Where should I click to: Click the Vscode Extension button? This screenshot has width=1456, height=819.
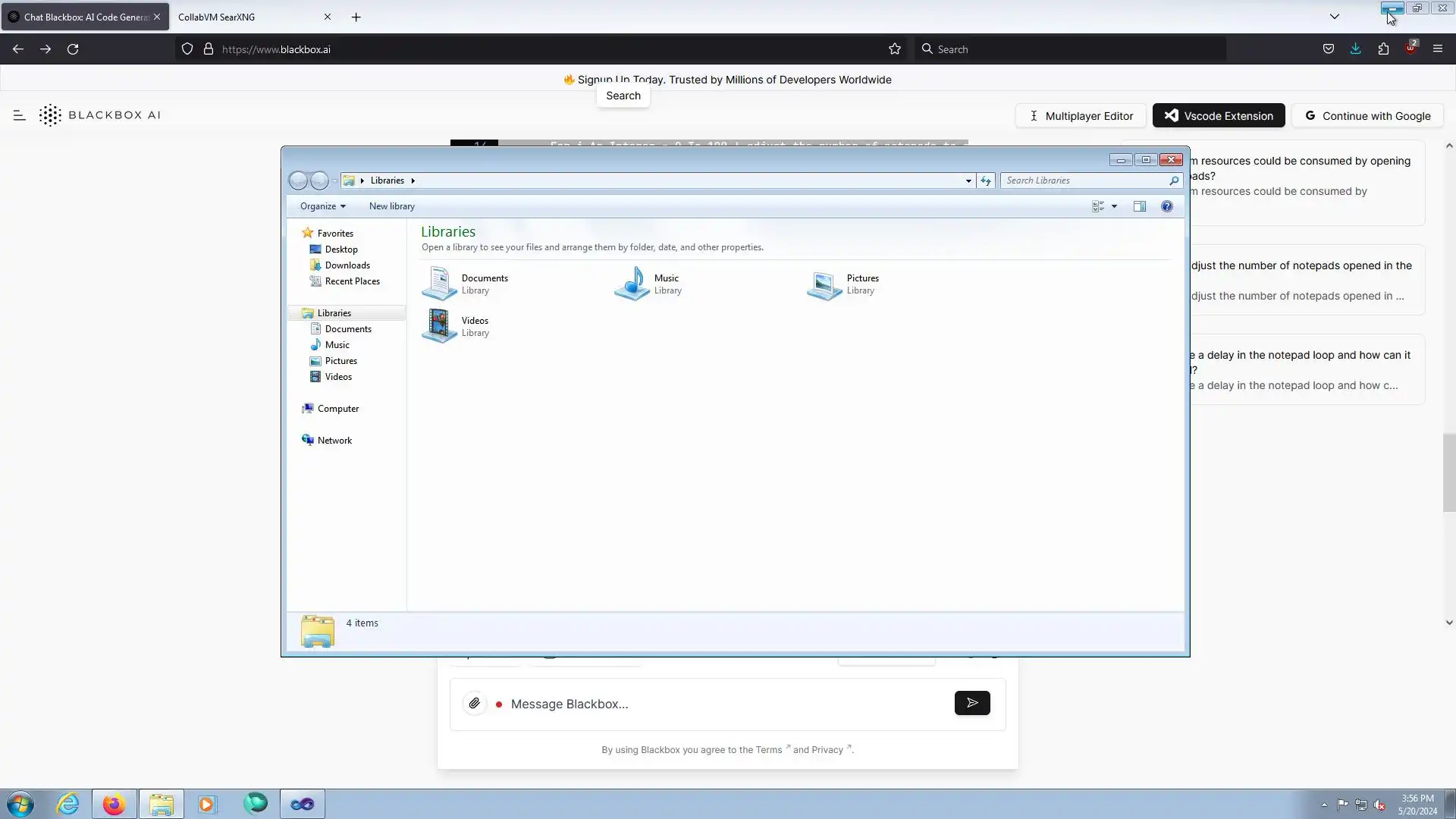click(1218, 115)
